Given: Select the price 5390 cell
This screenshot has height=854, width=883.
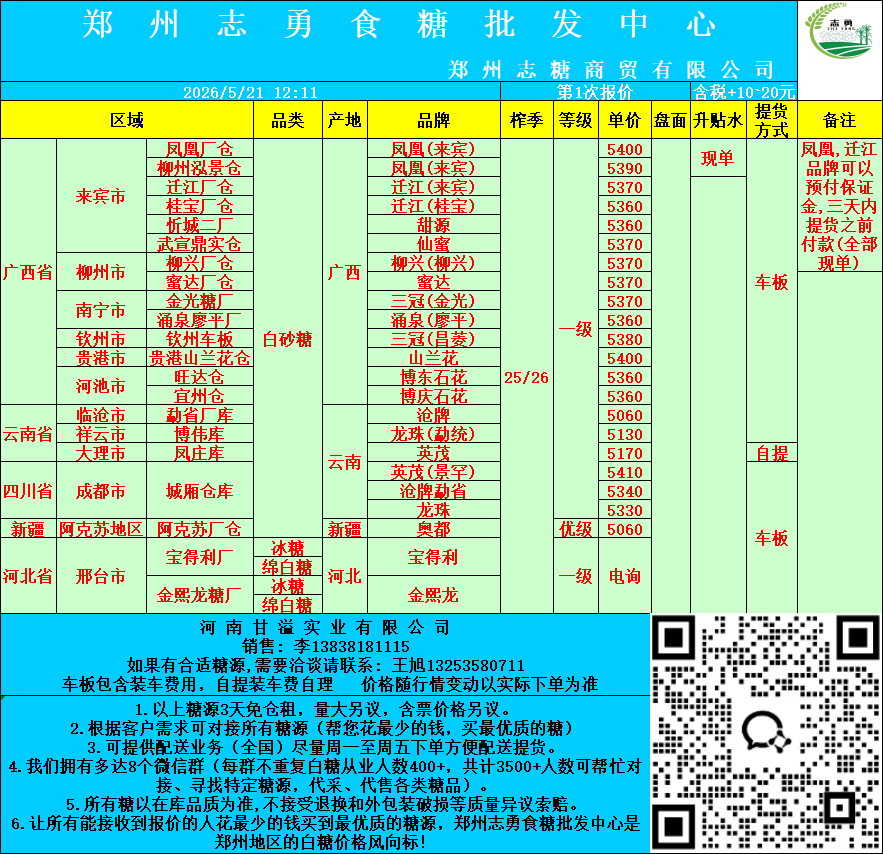Looking at the screenshot, I should coord(625,168).
